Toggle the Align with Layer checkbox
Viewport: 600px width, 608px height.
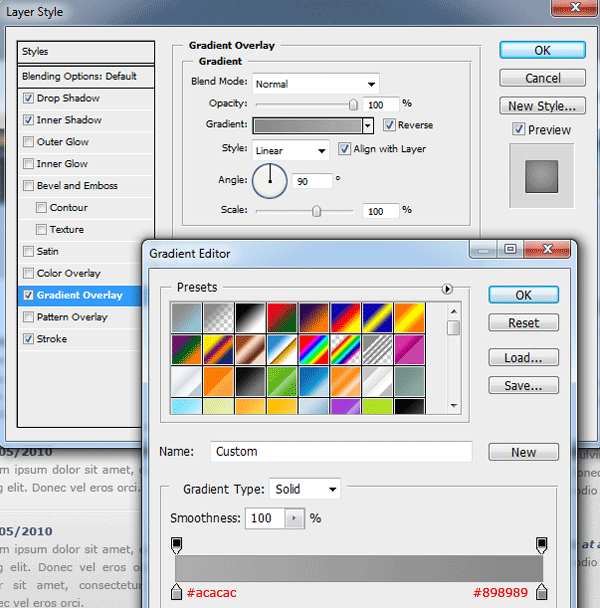(x=344, y=149)
